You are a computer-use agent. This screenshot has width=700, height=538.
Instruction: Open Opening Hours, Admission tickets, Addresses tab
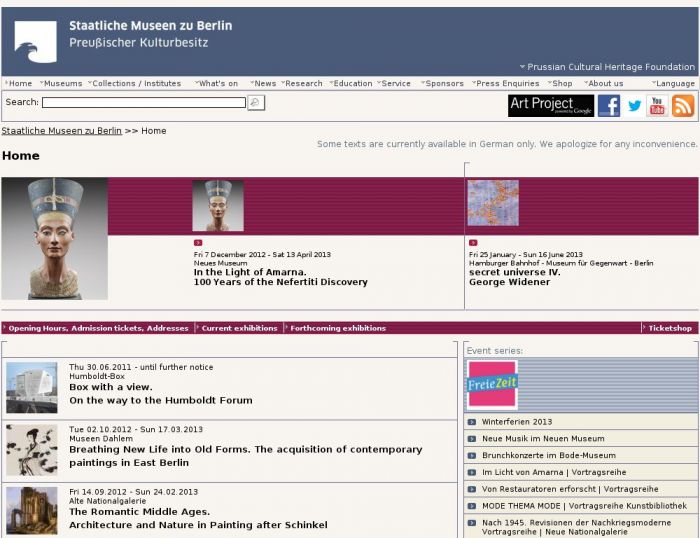point(98,328)
